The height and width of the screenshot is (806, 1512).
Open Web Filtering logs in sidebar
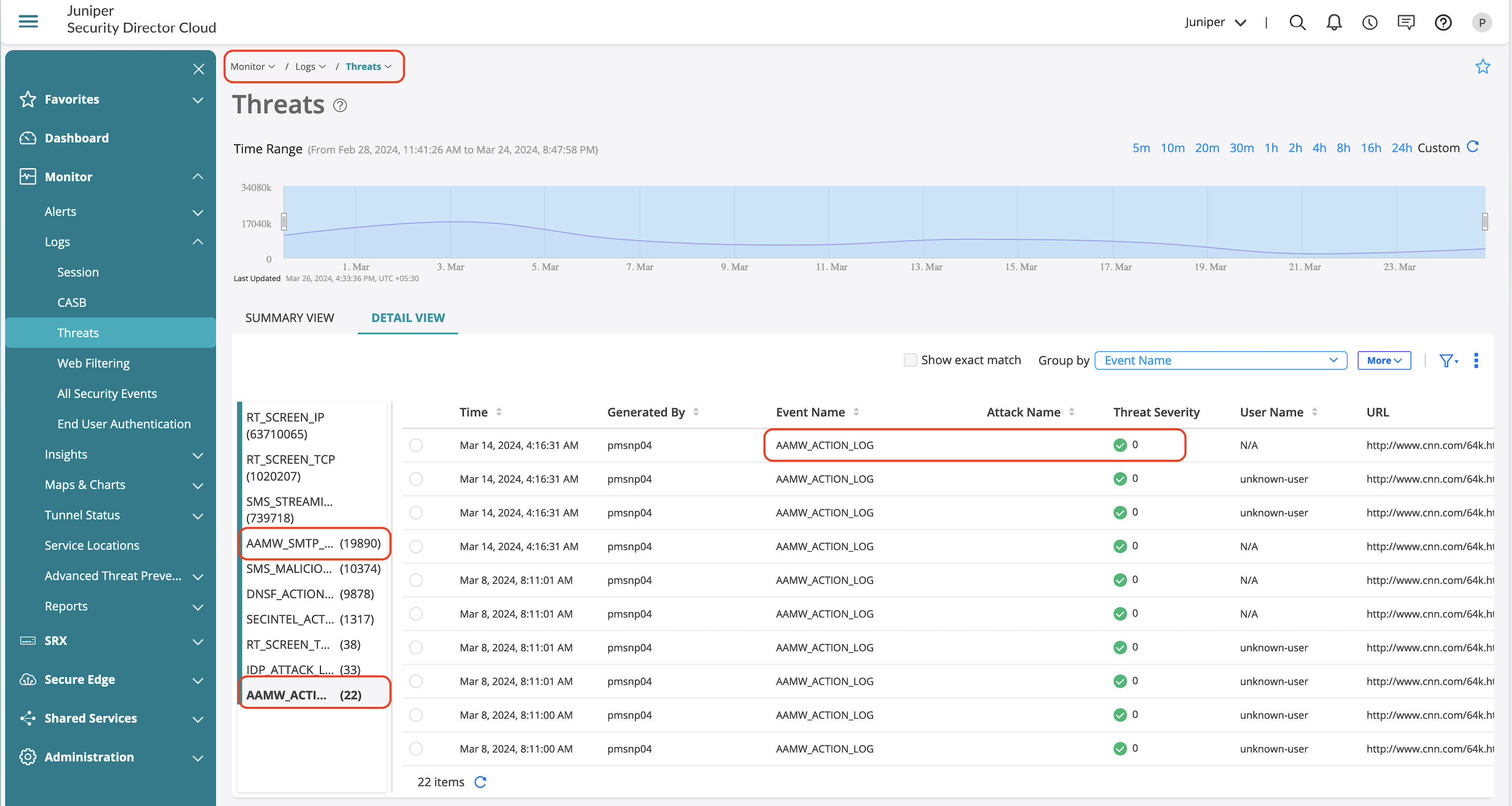[94, 363]
